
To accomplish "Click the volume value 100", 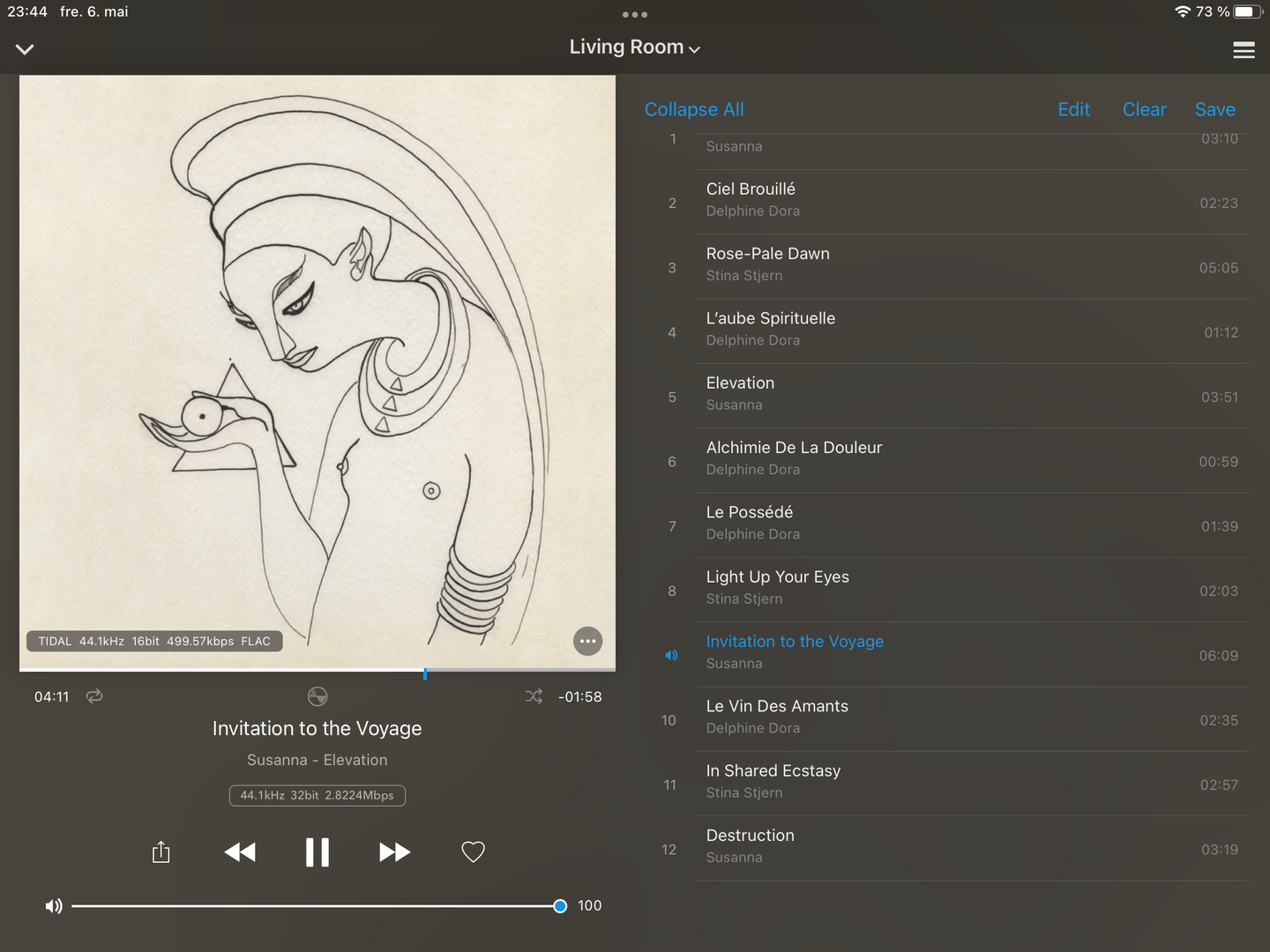I will (589, 905).
